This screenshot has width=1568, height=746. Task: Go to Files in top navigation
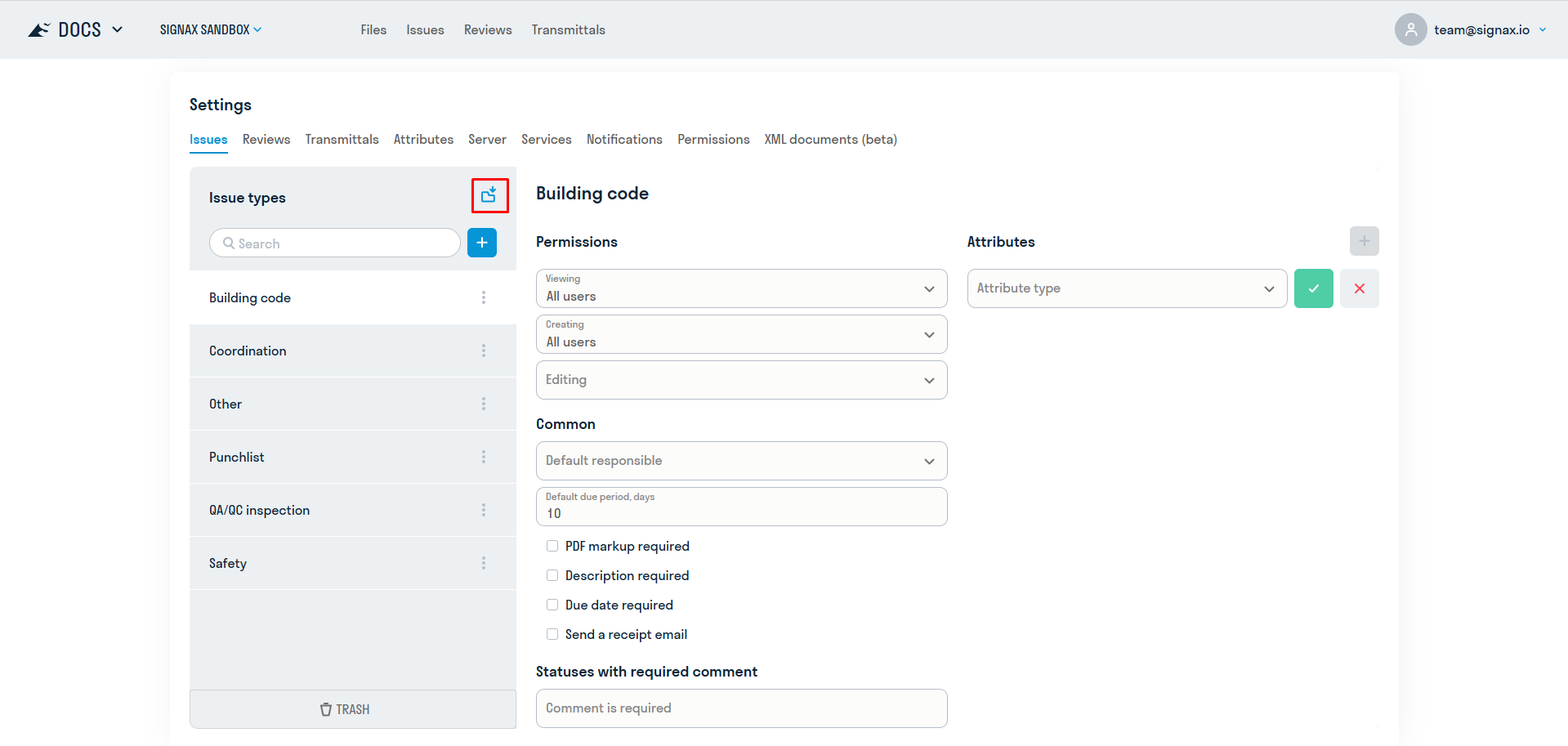373,29
